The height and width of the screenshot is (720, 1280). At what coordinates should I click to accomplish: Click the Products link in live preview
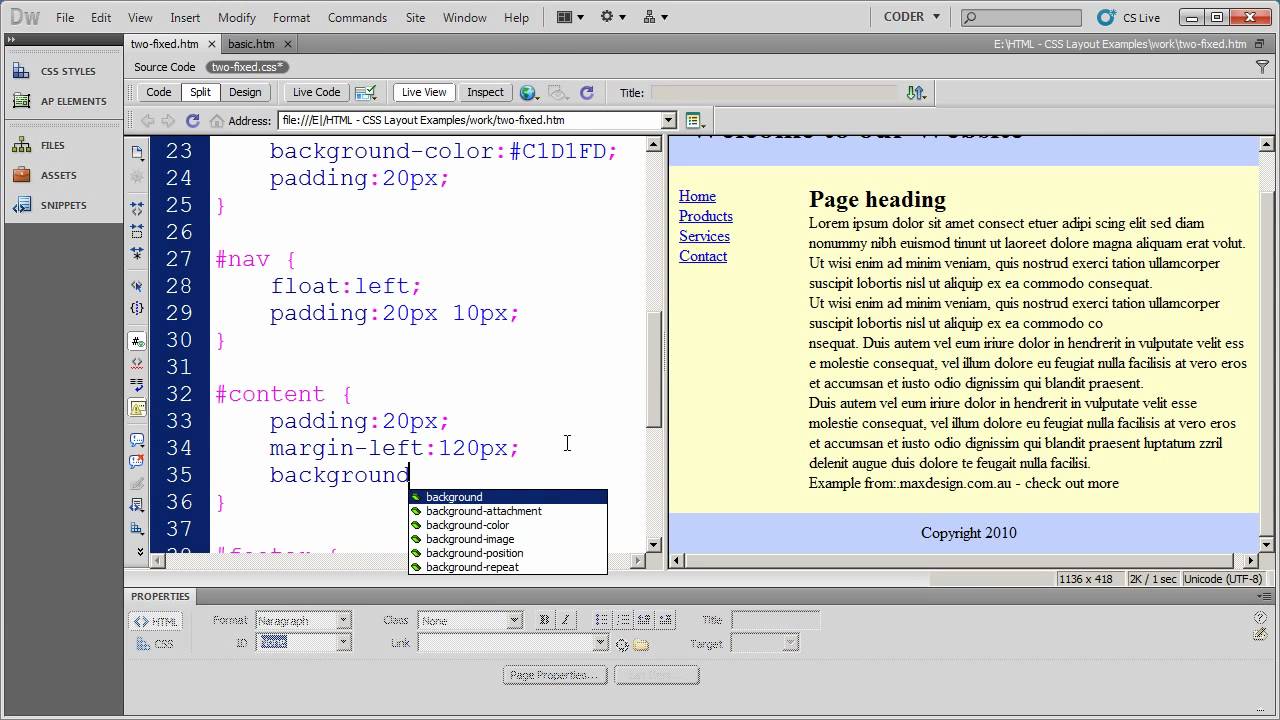click(x=705, y=216)
